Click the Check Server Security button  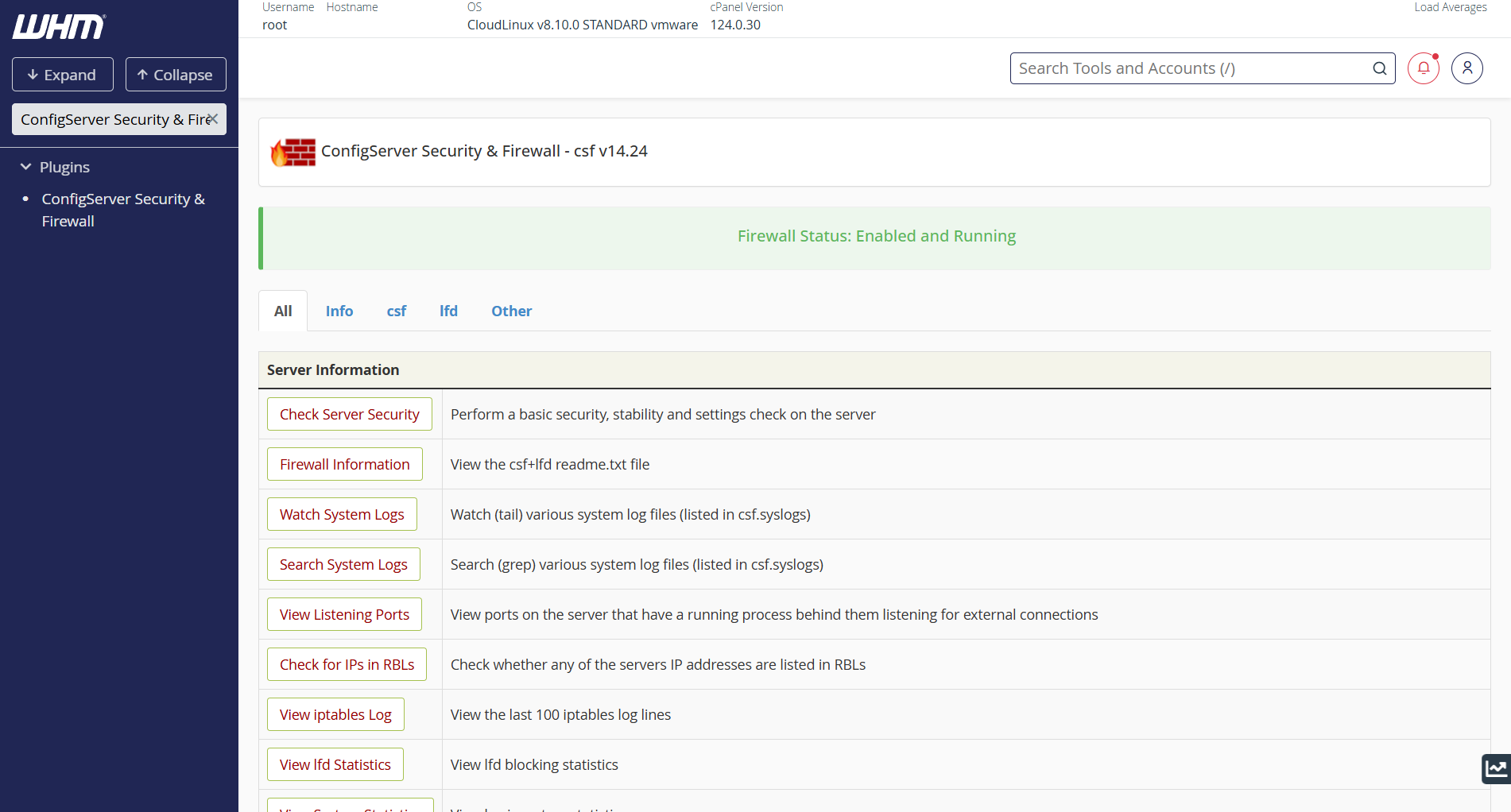[349, 415]
